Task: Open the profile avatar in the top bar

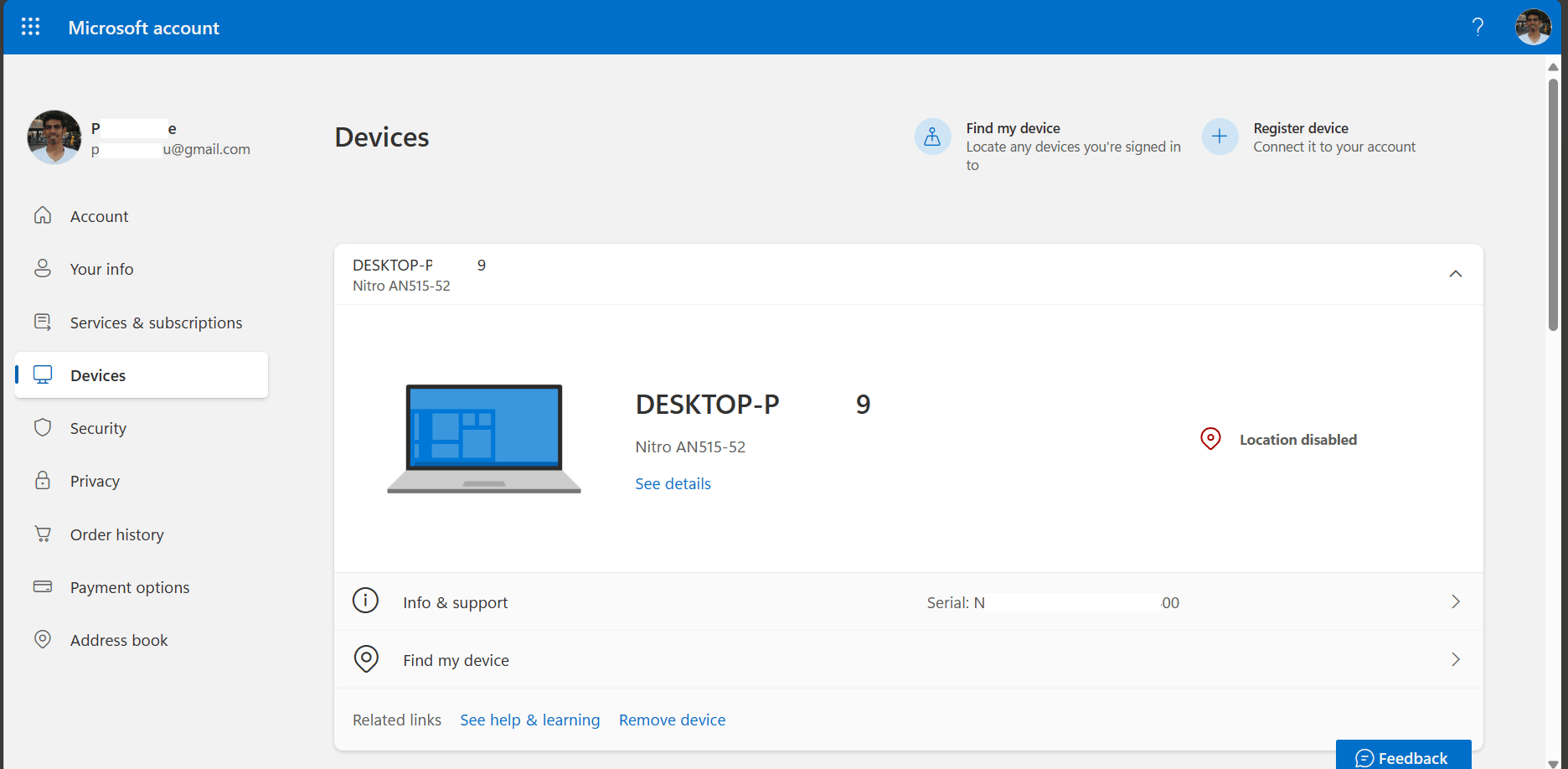Action: point(1533,26)
